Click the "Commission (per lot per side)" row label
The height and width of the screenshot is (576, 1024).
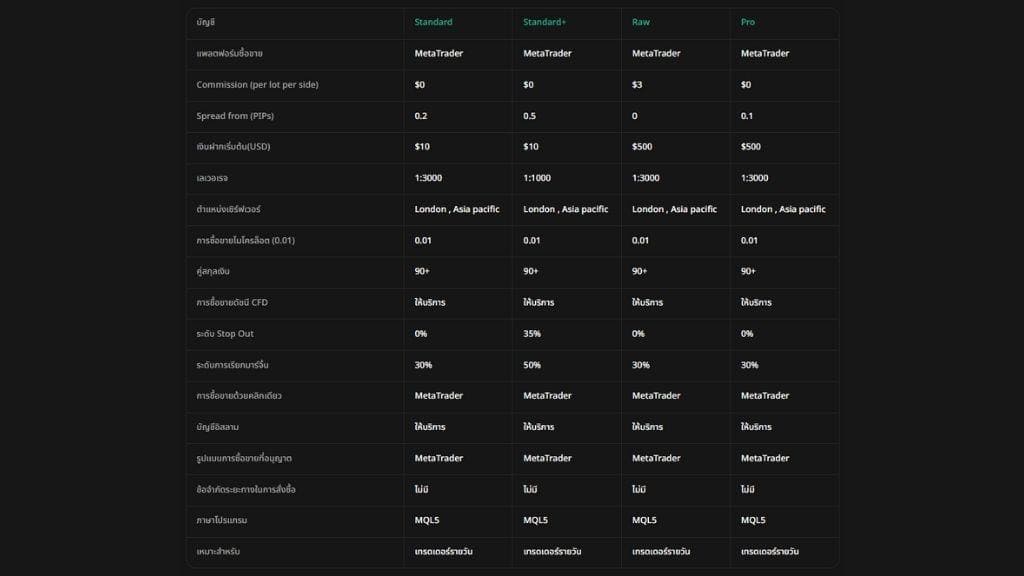257,85
